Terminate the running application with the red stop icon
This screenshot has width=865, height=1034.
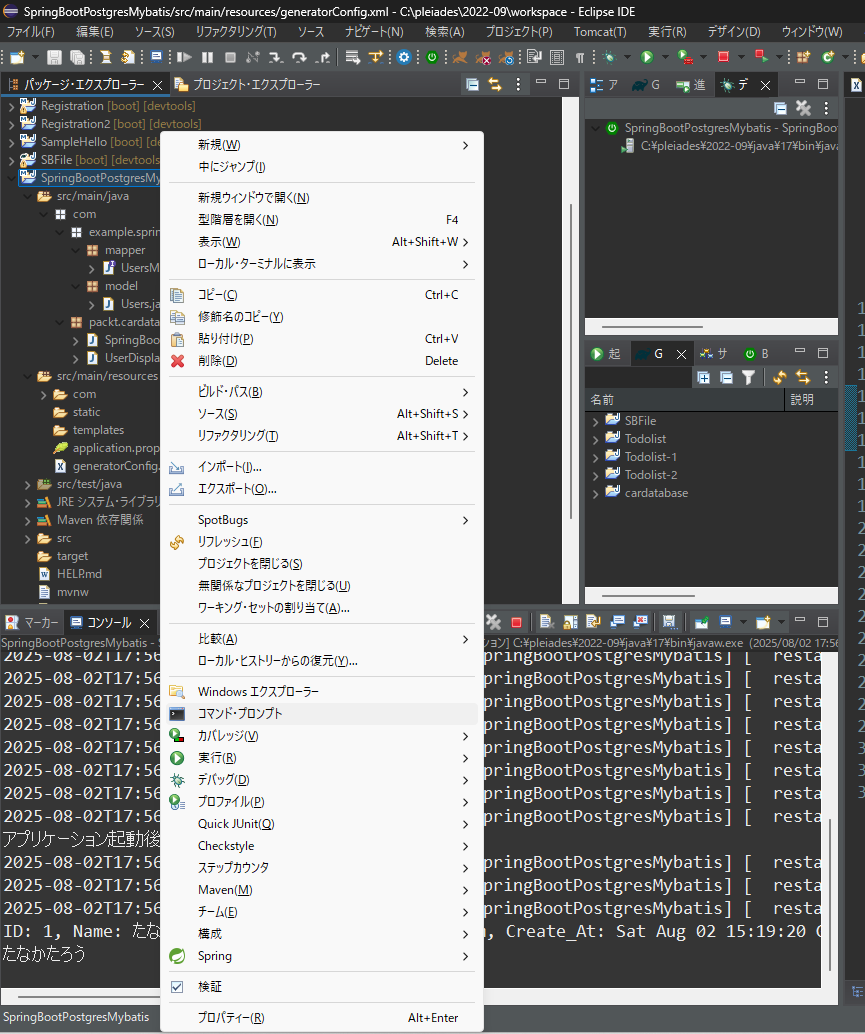(x=516, y=621)
